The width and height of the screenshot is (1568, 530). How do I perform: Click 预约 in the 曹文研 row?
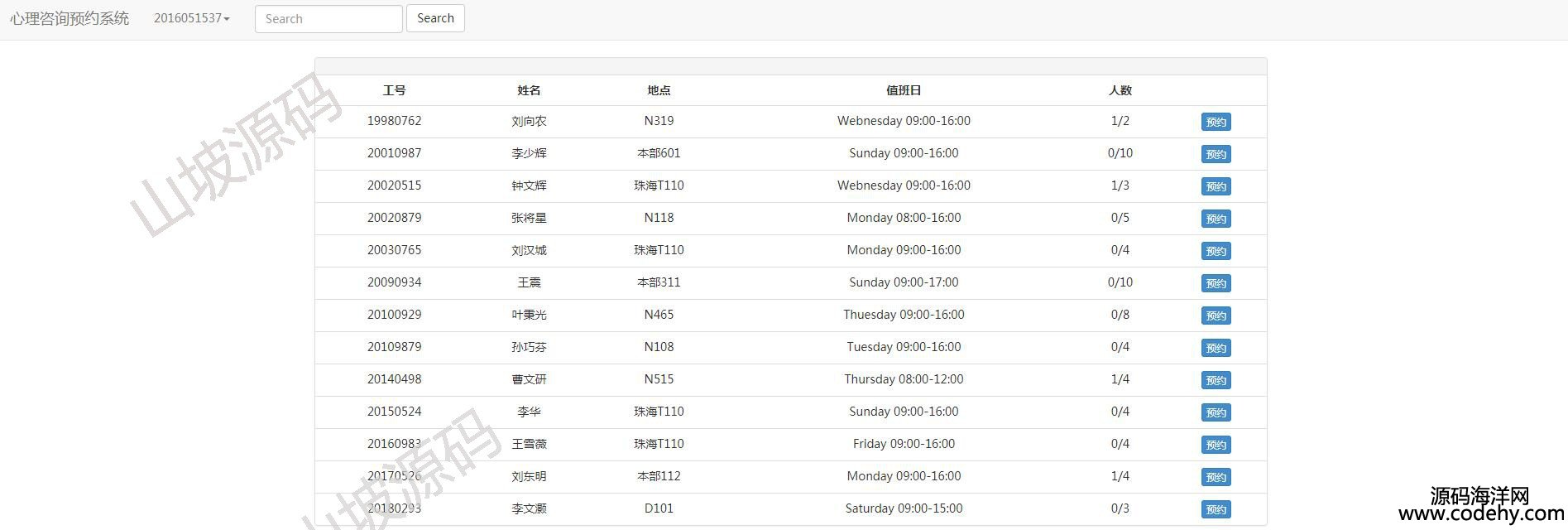coord(1216,380)
